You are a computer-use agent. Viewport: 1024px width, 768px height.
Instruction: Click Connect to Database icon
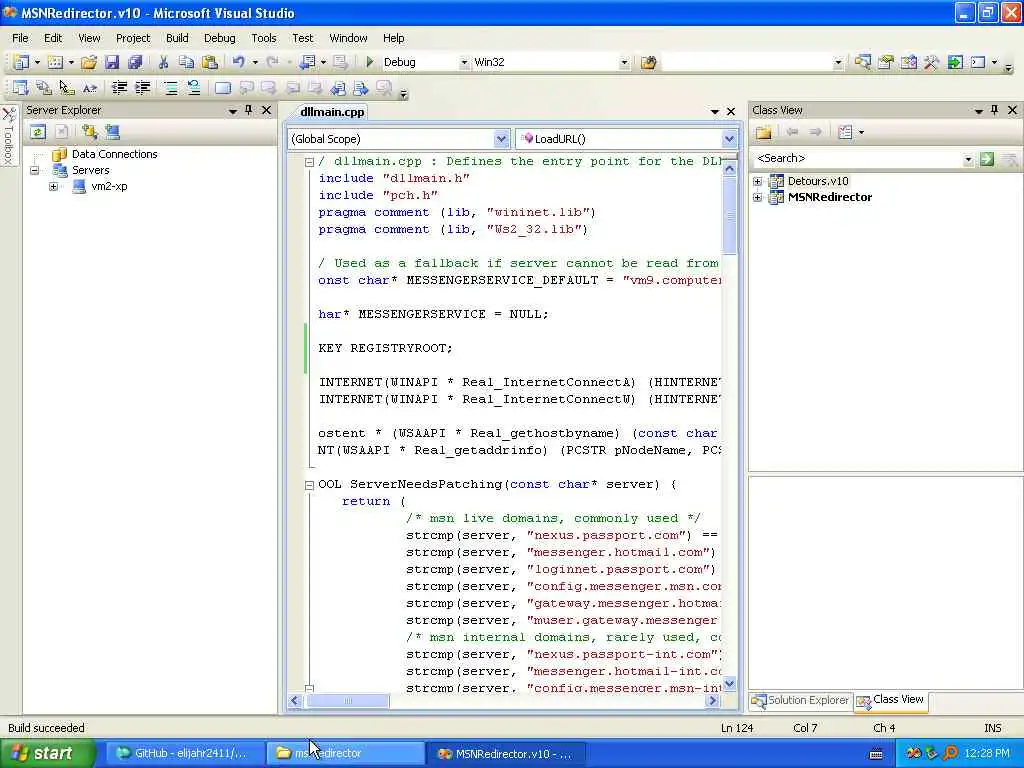89,132
